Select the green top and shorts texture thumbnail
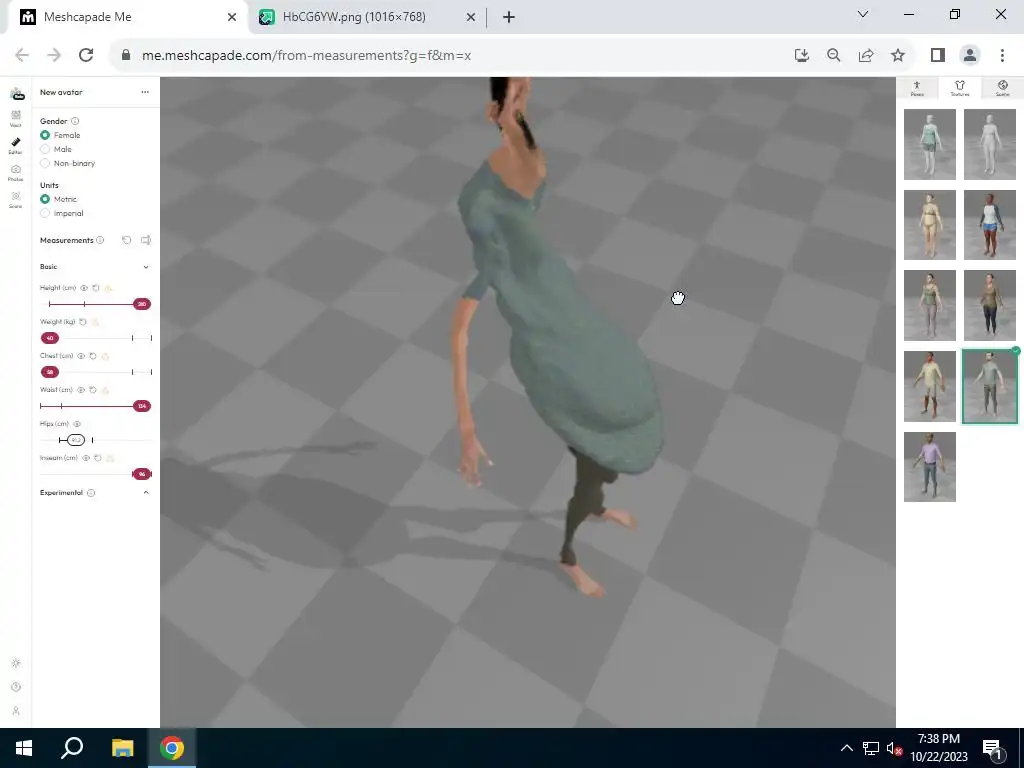1024x768 pixels. (929, 144)
